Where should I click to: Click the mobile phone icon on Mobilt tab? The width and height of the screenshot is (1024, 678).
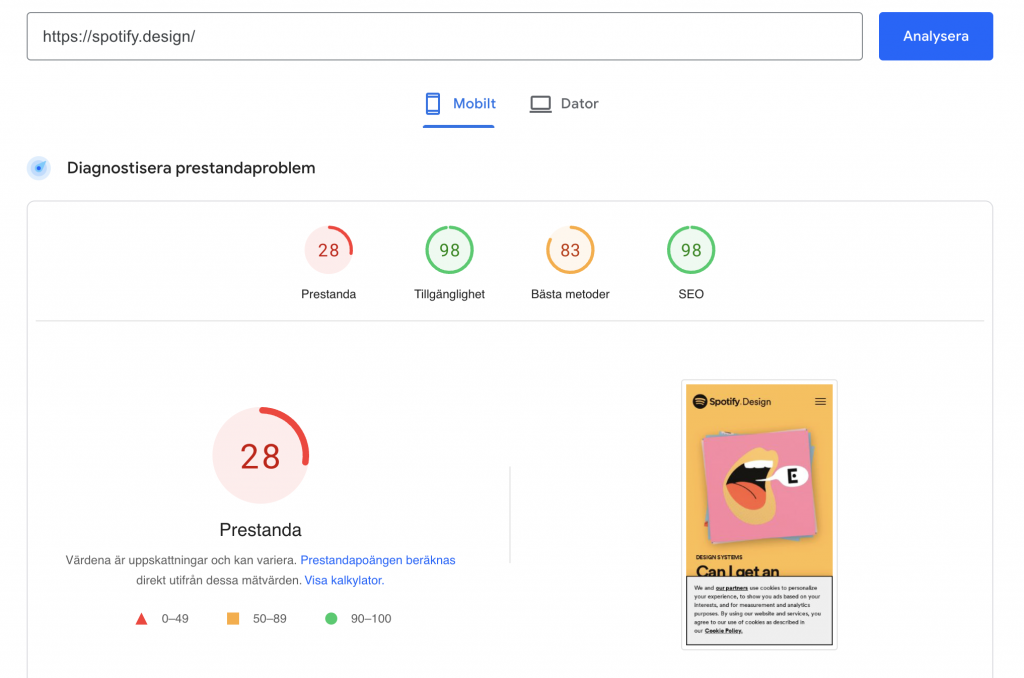pyautogui.click(x=433, y=103)
